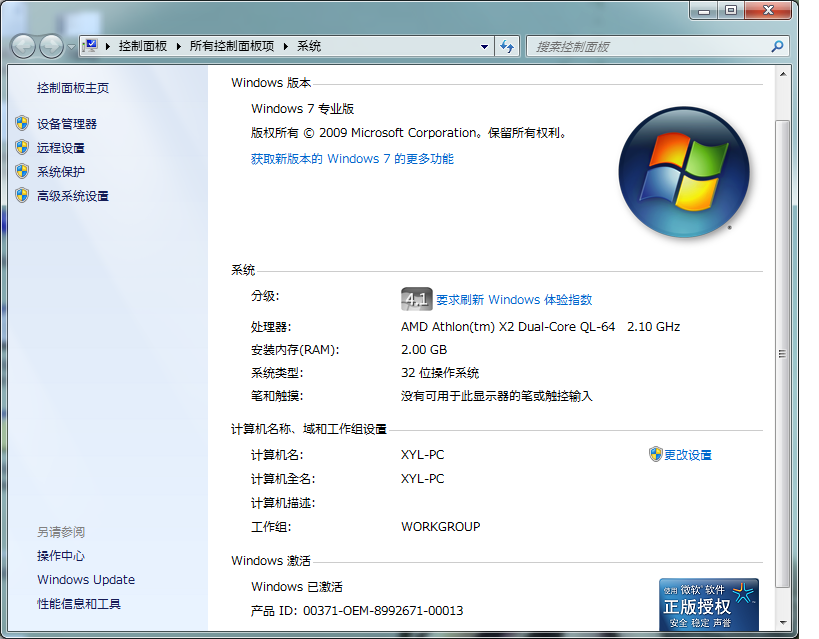Expand arrow after 控制面板 breadcrumb
Screen dimensions: 819x639
179,47
